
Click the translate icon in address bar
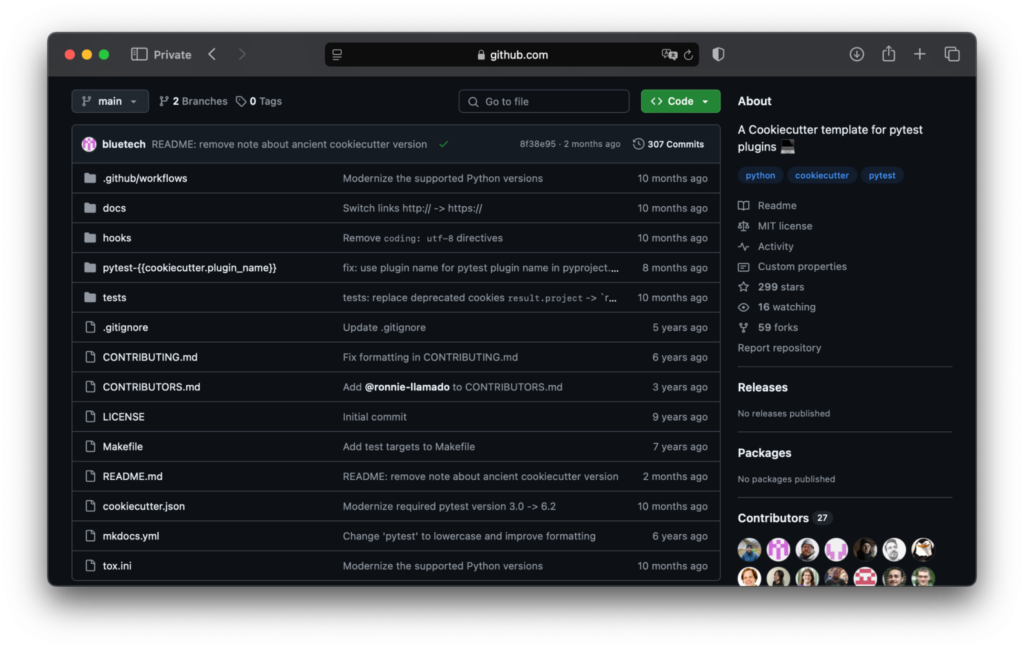click(669, 55)
